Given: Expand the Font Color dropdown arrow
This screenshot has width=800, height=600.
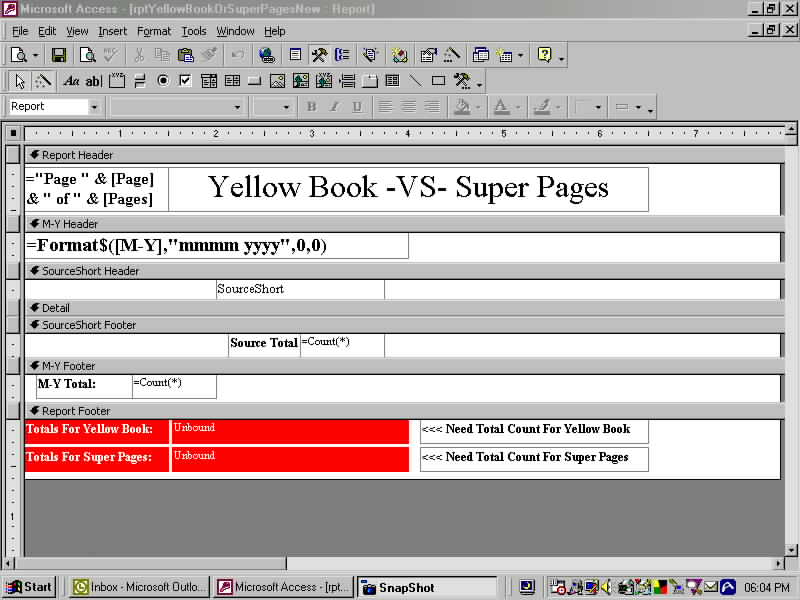Looking at the screenshot, I should (518, 107).
